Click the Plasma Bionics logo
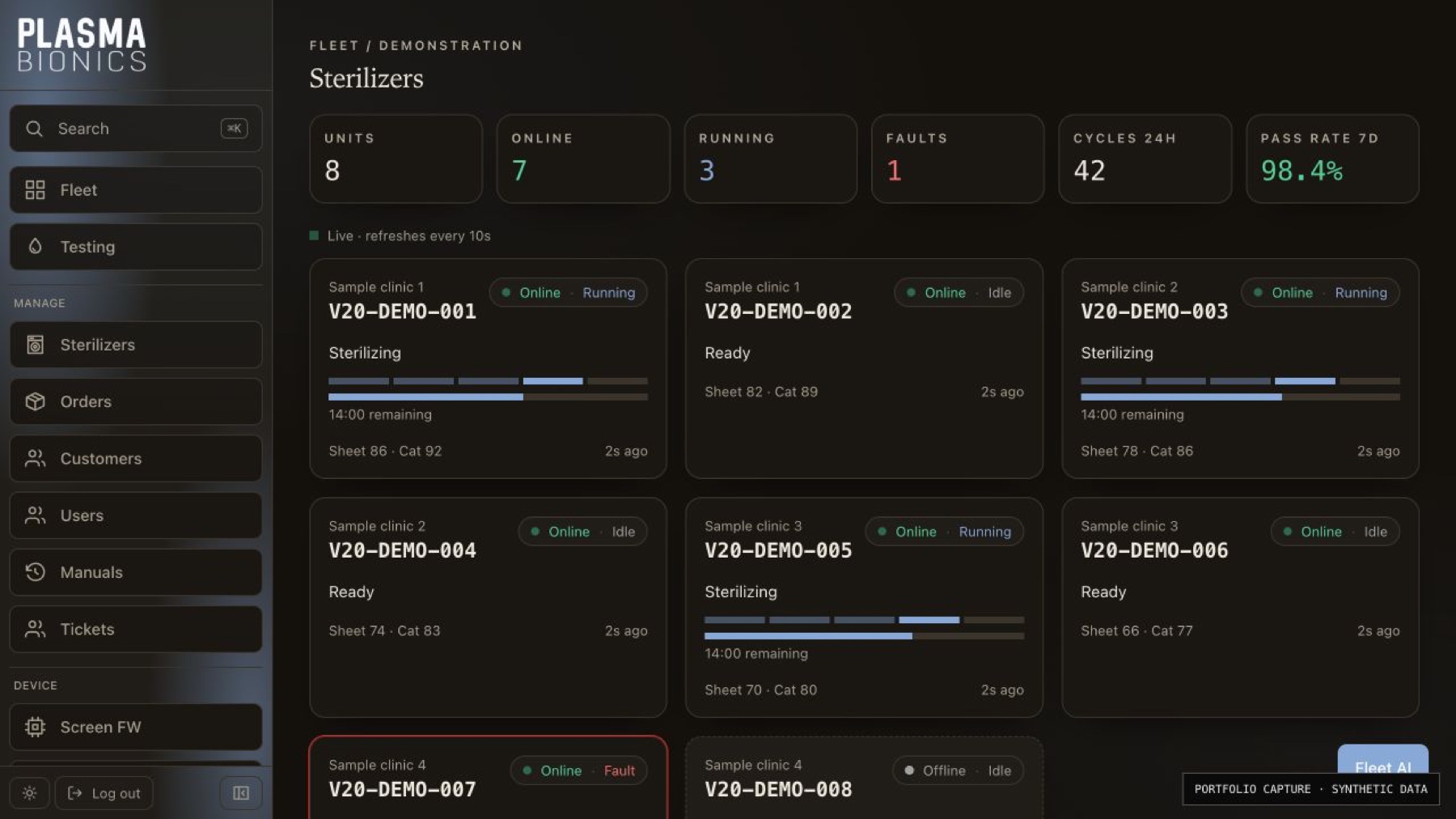This screenshot has height=819, width=1456. [x=82, y=45]
